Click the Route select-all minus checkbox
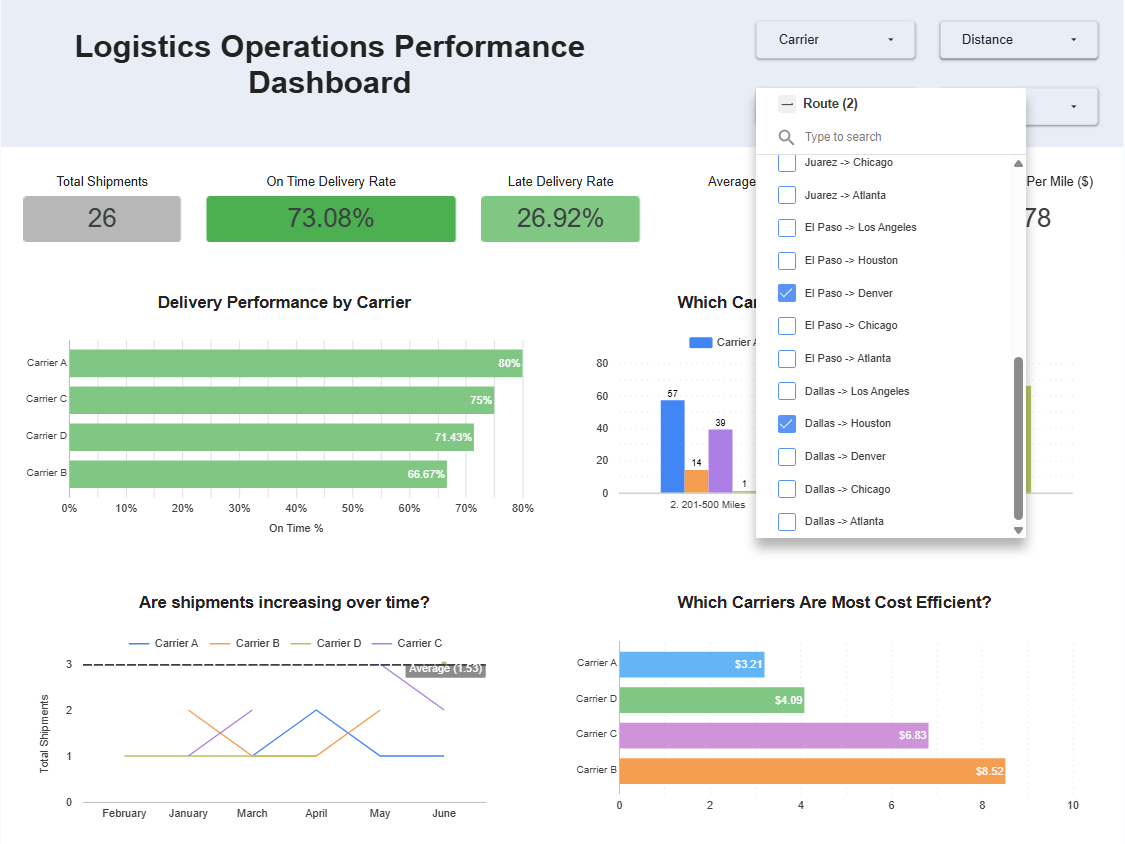1125x844 pixels. coord(787,104)
